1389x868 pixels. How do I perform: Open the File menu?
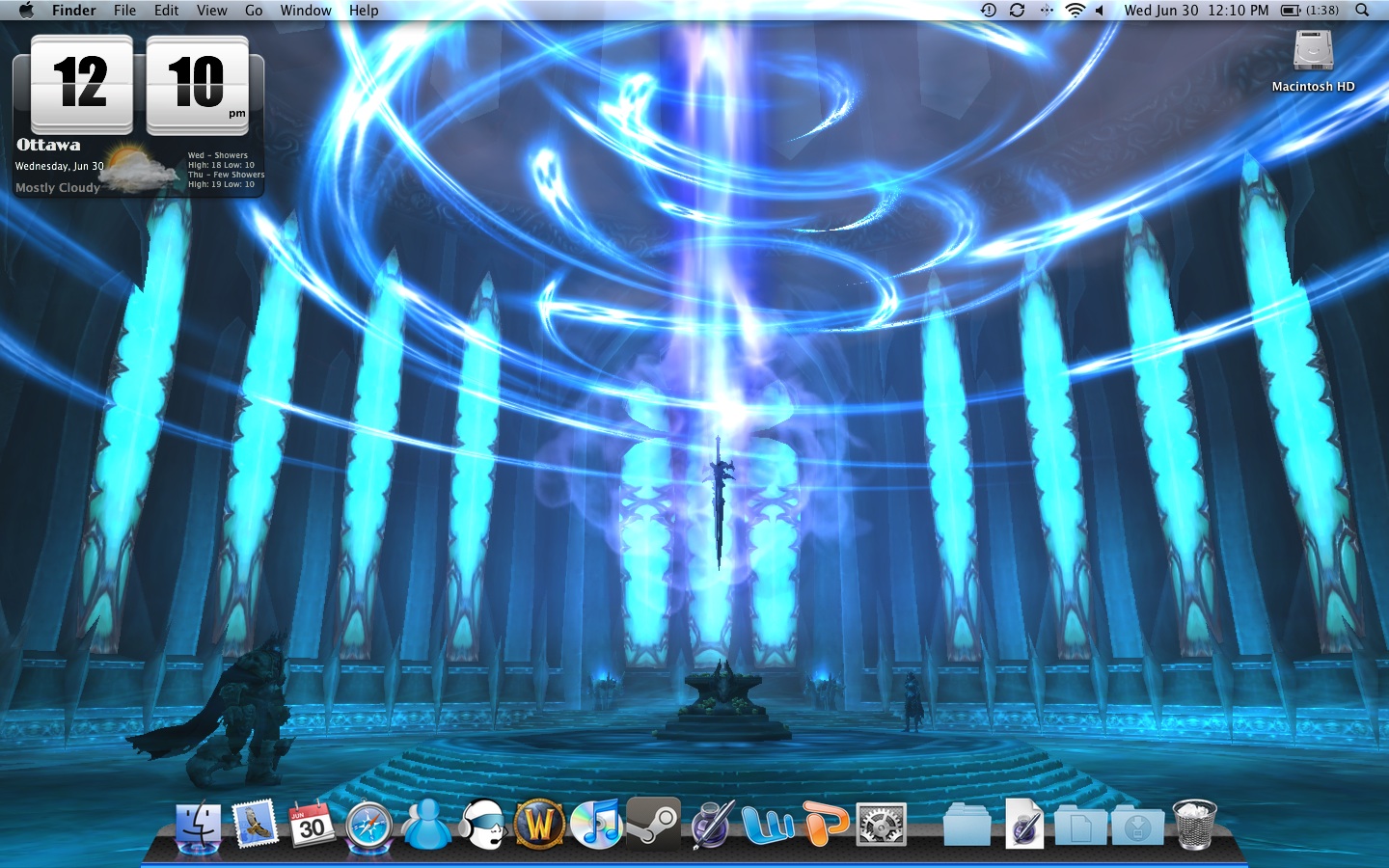tap(125, 10)
